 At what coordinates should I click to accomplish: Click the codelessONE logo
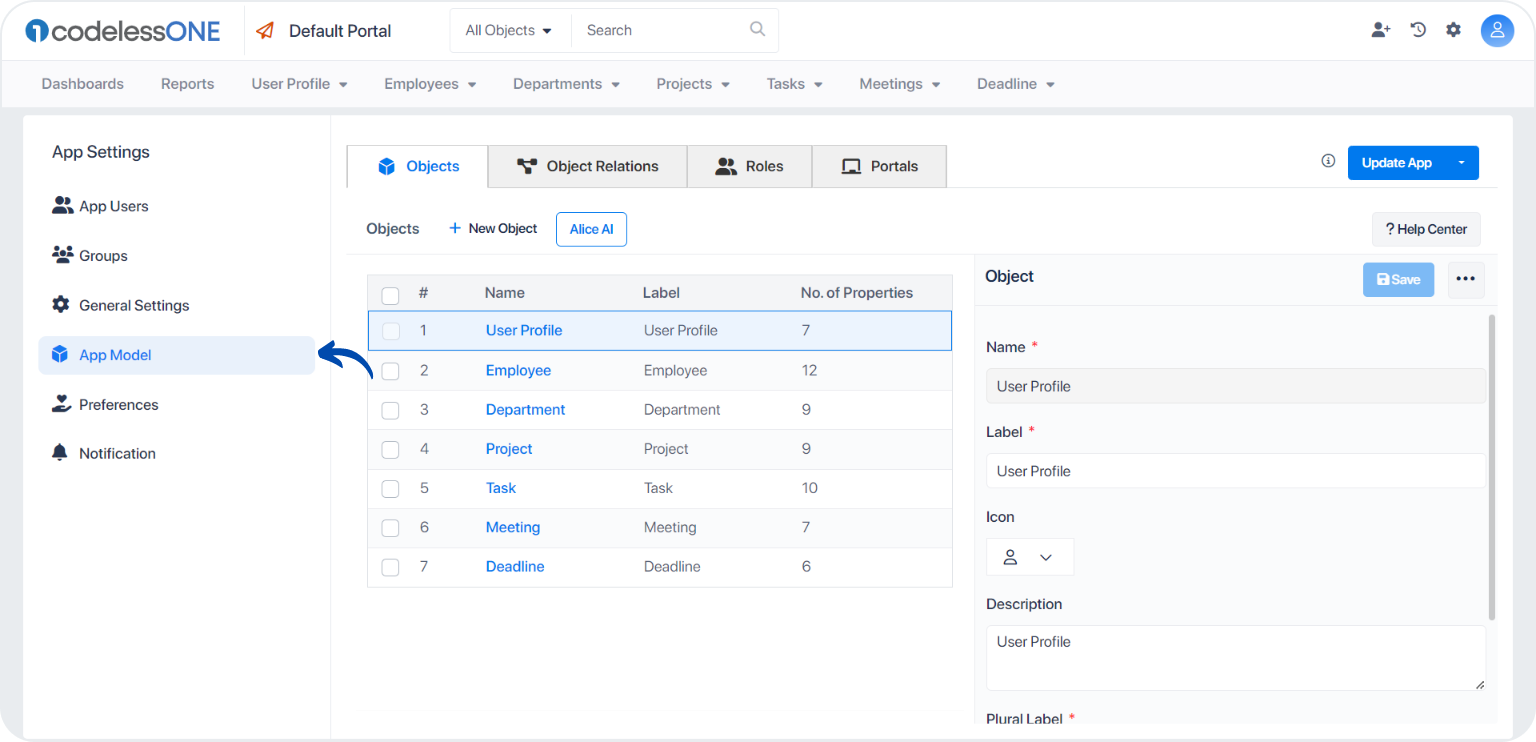[x=122, y=30]
